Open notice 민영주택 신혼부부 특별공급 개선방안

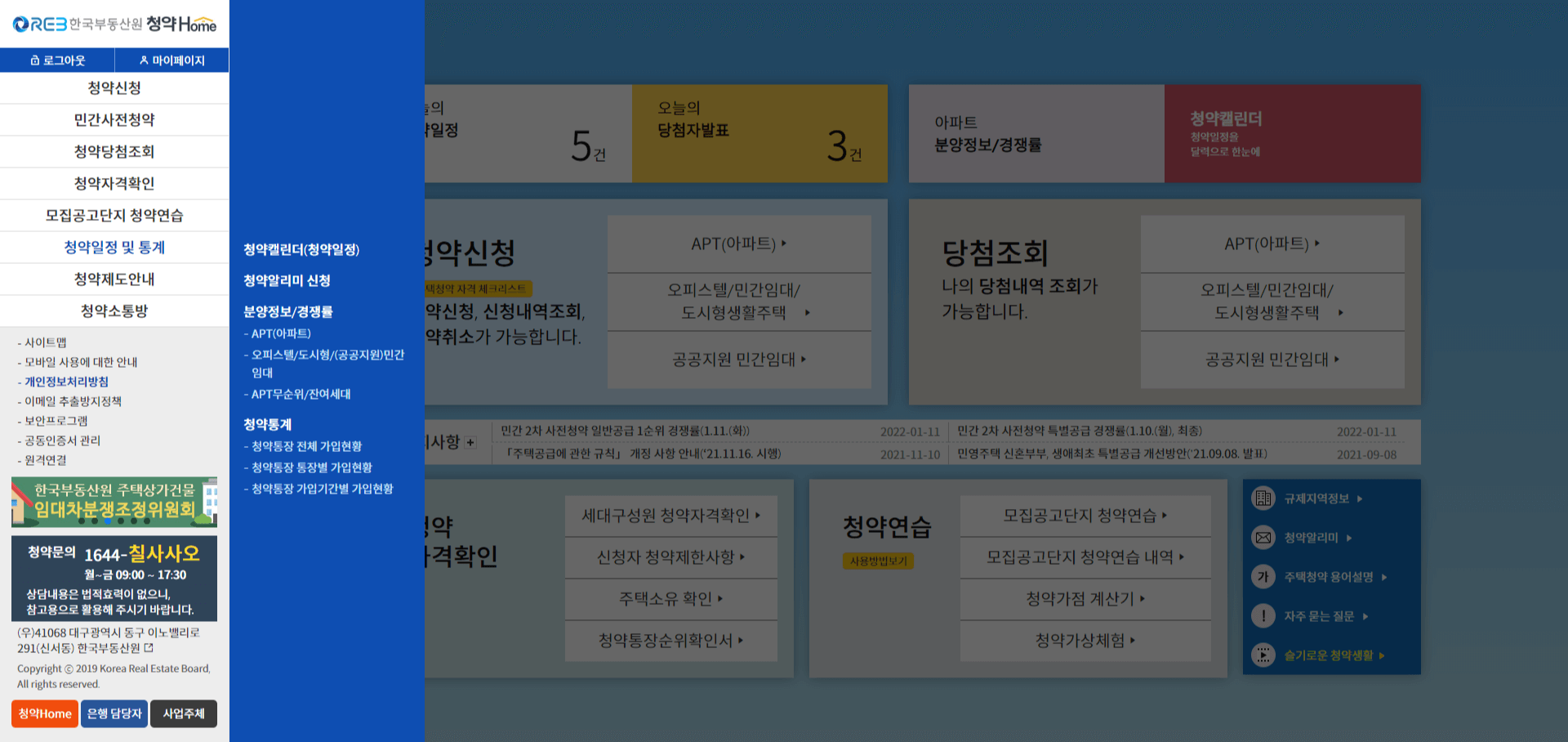tap(1112, 454)
